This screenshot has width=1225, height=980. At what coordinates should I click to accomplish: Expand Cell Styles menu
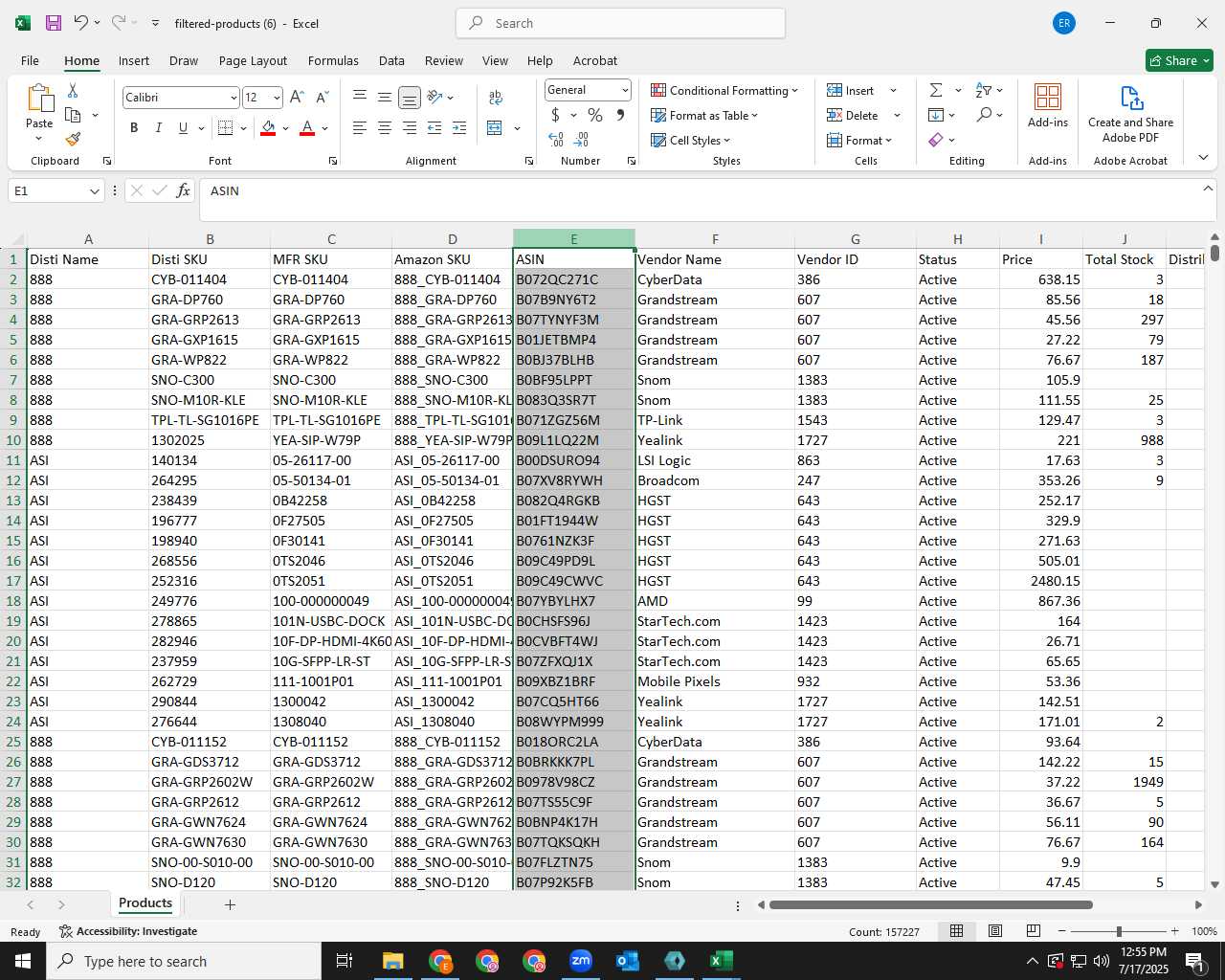point(690,140)
